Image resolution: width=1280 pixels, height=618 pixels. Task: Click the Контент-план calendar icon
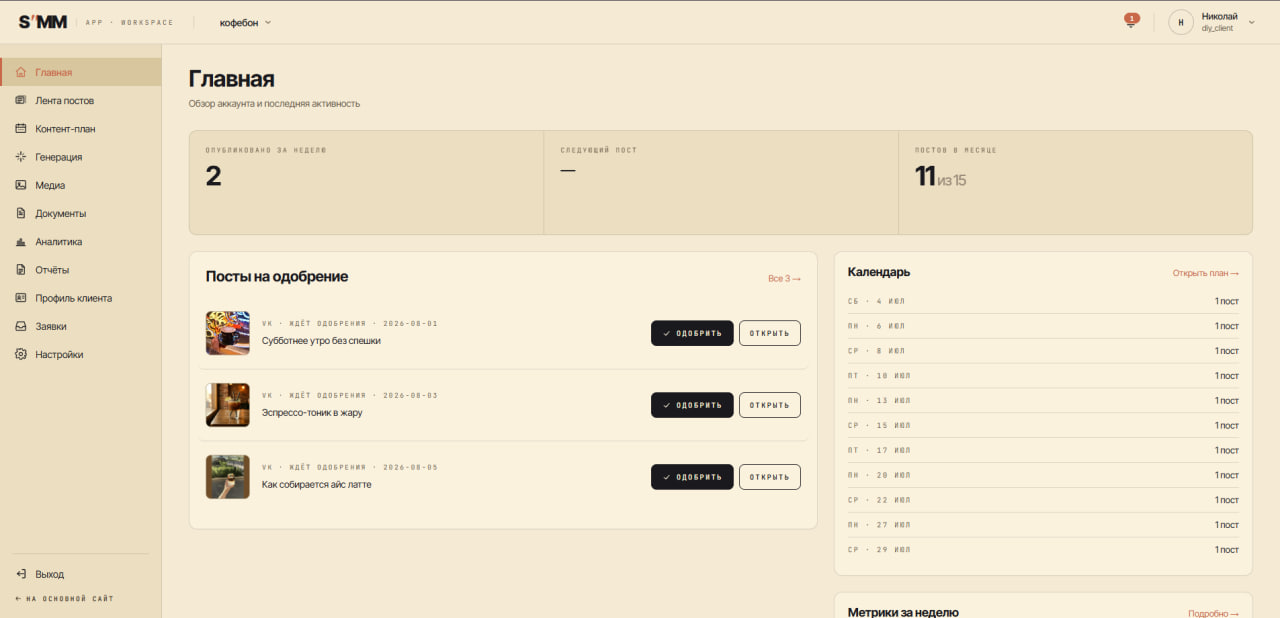(x=21, y=128)
